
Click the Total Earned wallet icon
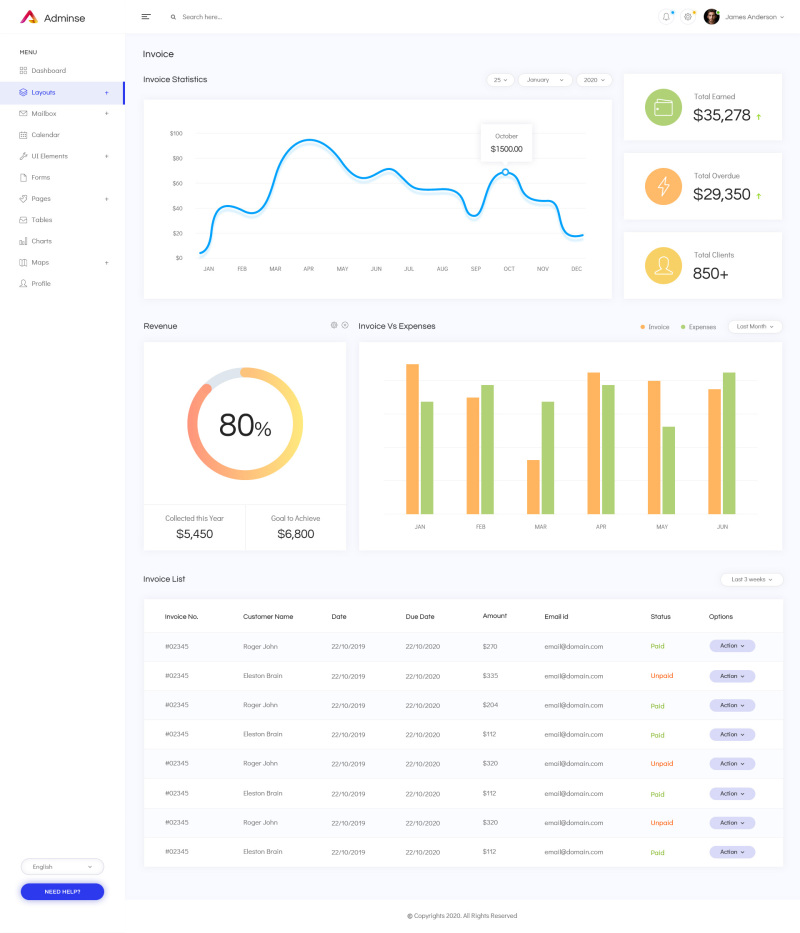pyautogui.click(x=663, y=106)
